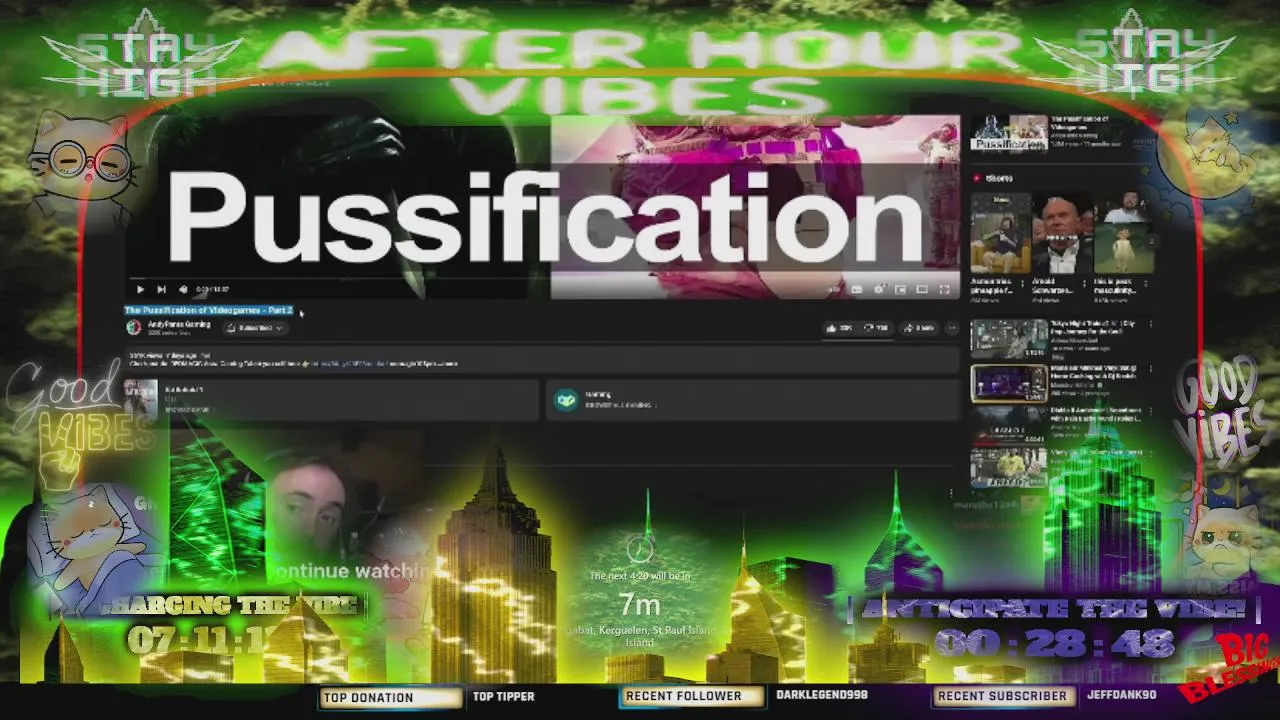Click the RECENT SUBSCRIBER label

click(1002, 696)
